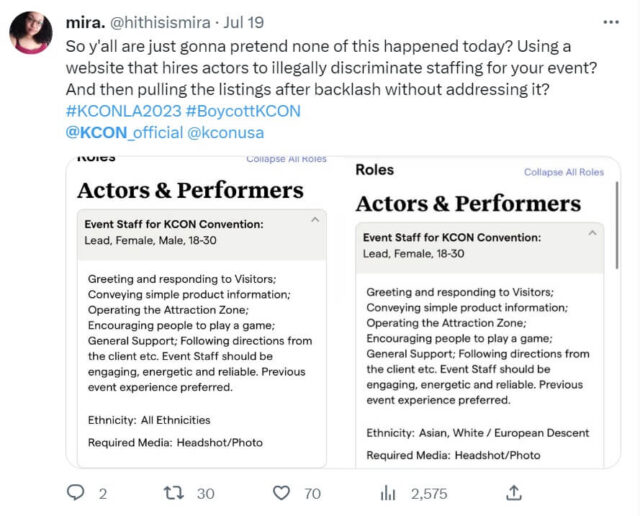The width and height of the screenshot is (640, 516).
Task: Click the retweet arrows icon
Action: [x=173, y=492]
